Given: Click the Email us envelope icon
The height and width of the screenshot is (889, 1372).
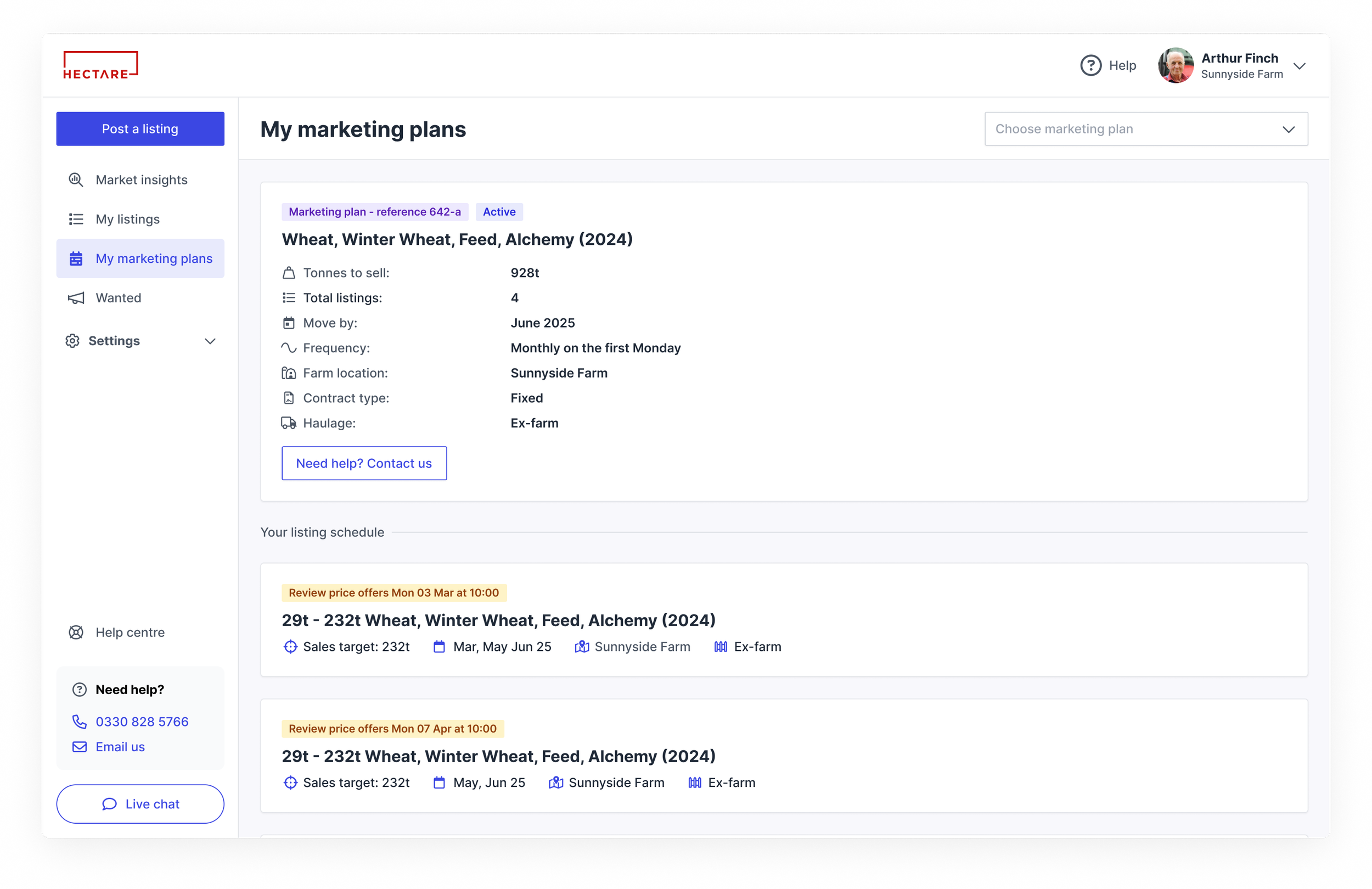Looking at the screenshot, I should [80, 747].
